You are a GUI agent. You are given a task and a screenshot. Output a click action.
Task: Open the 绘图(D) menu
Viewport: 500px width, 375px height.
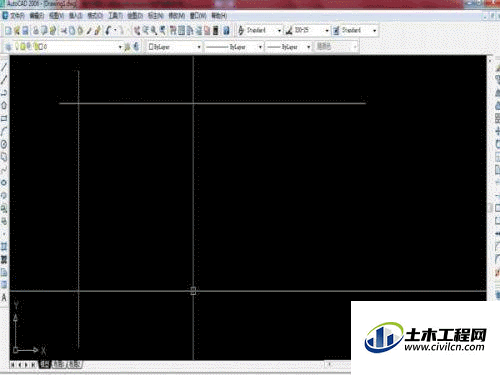(x=135, y=16)
